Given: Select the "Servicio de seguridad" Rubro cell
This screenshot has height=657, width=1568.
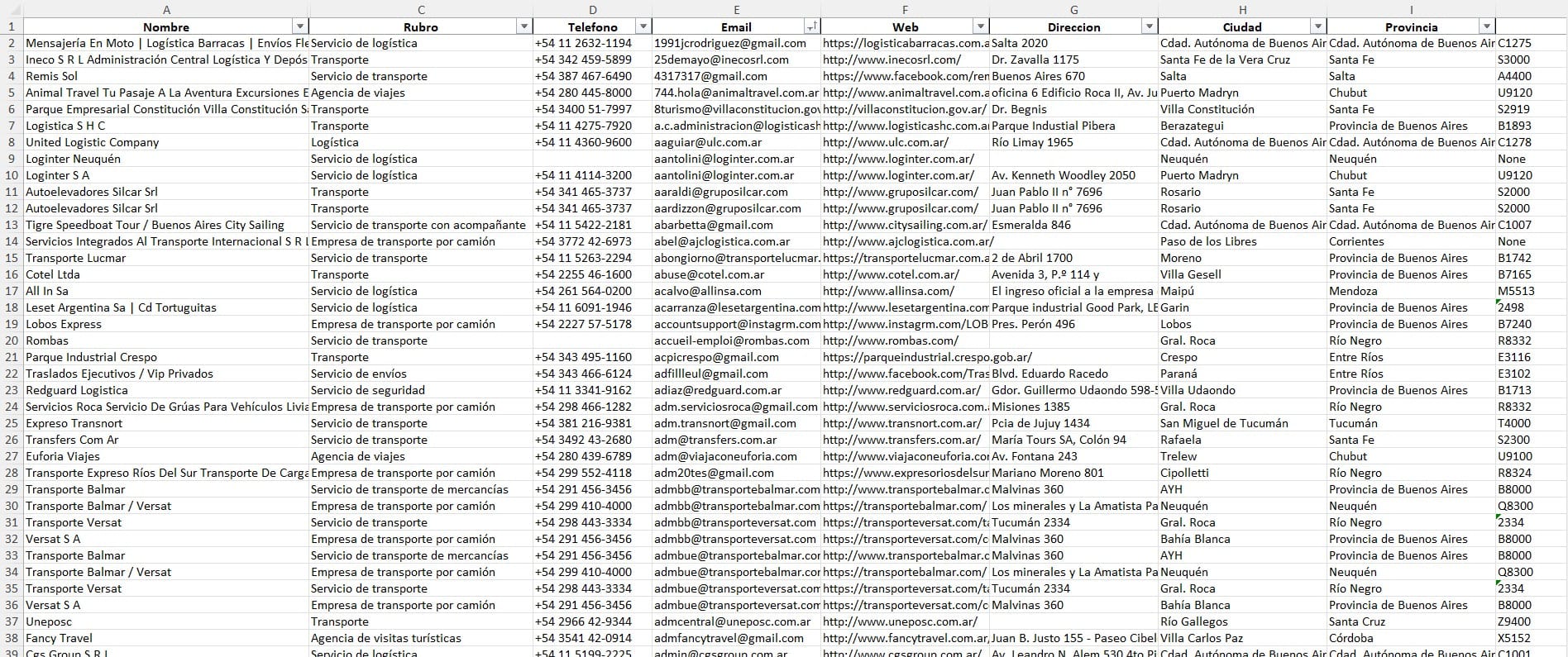Looking at the screenshot, I should 421,390.
